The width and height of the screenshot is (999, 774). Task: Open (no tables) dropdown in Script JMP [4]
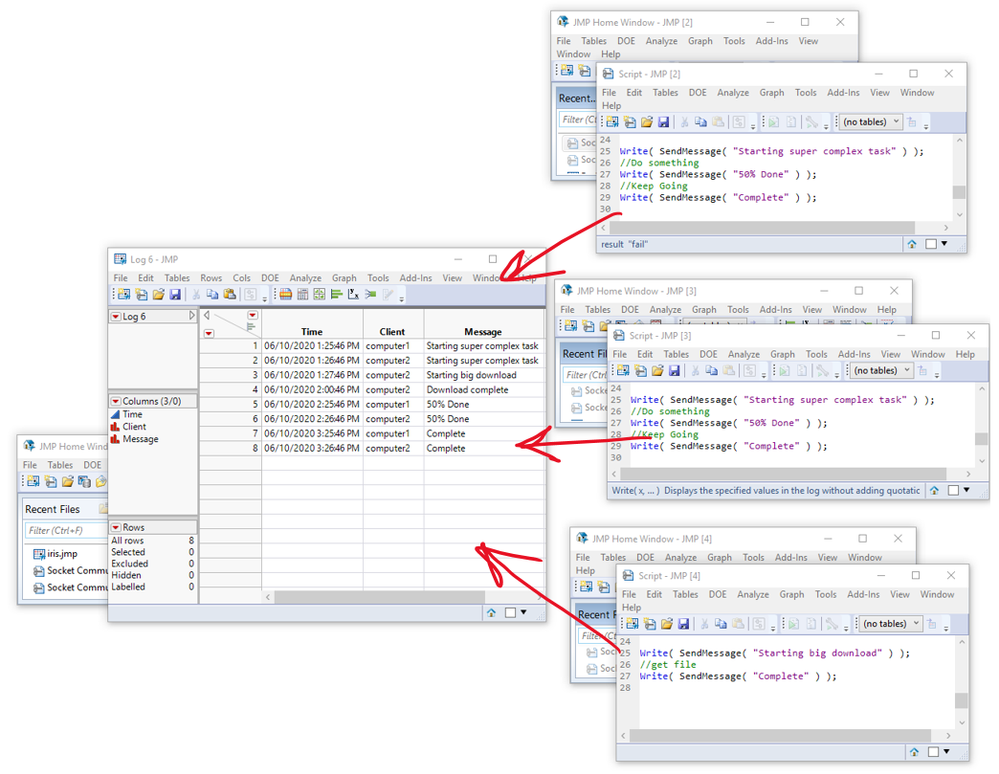(x=891, y=624)
